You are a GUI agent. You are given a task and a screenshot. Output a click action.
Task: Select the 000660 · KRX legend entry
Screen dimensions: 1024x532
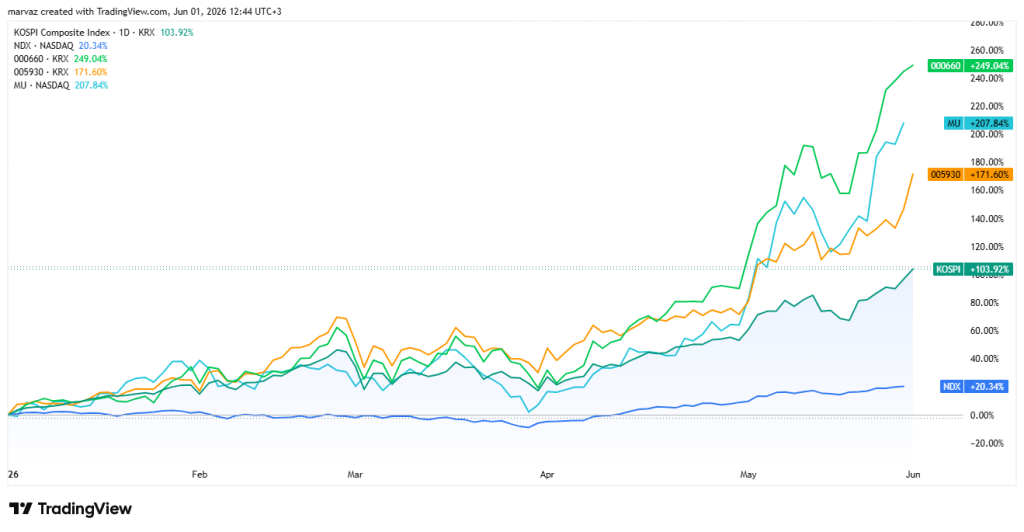click(x=61, y=59)
